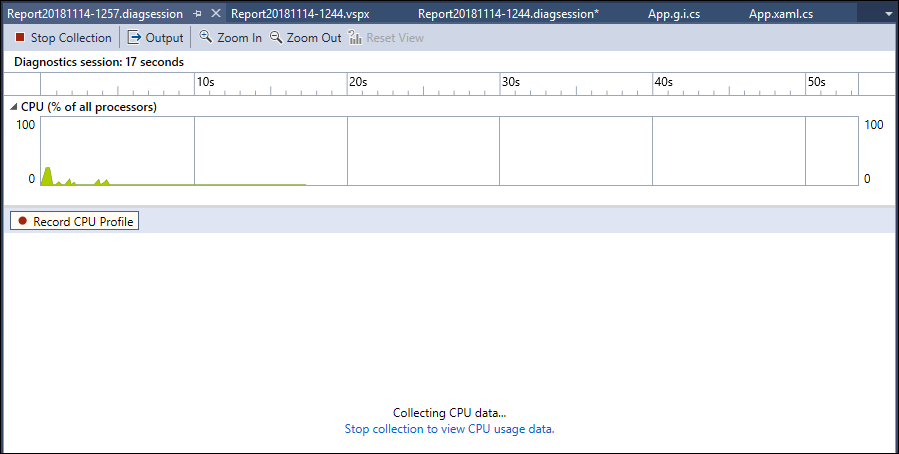Click the Zoom In label

click(240, 38)
